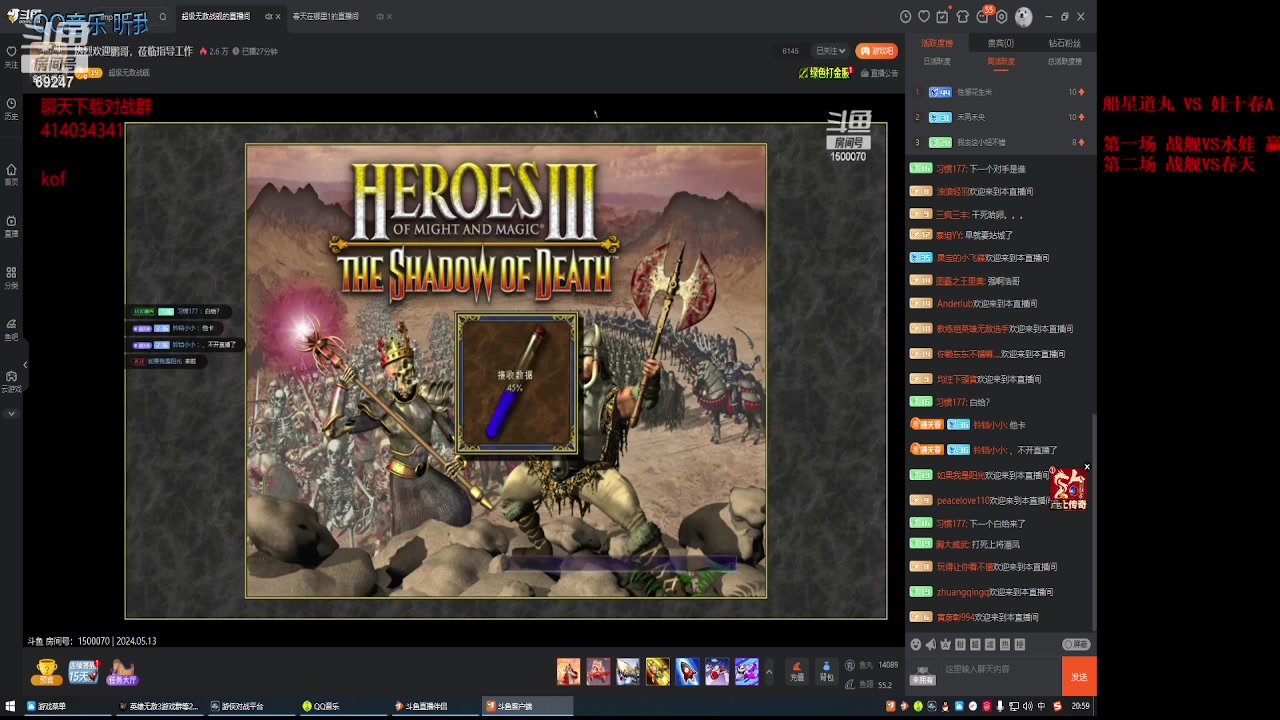Open Windows Start button
1280x720 pixels.
tap(9, 706)
